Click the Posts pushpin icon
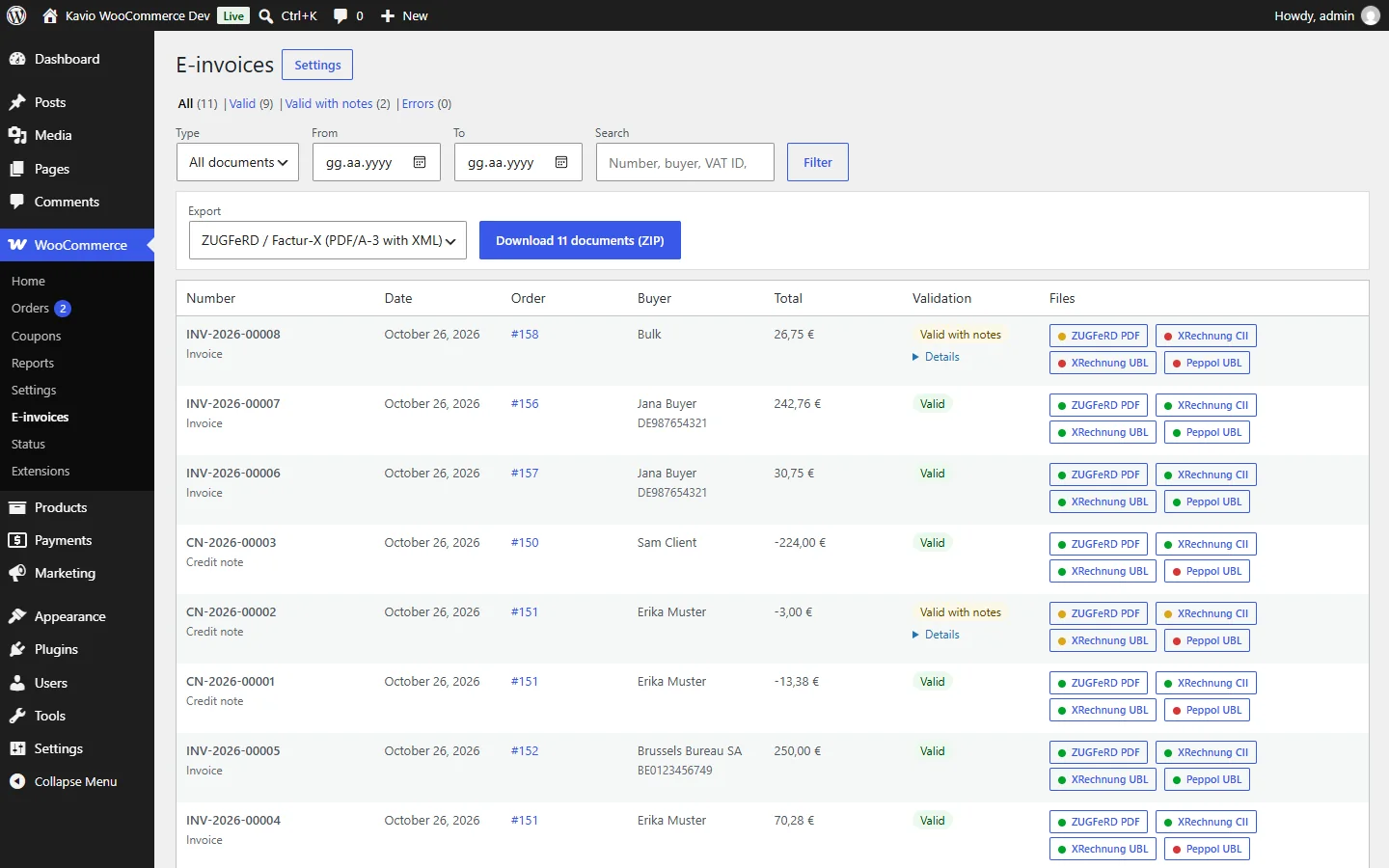This screenshot has height=868, width=1389. click(x=17, y=102)
